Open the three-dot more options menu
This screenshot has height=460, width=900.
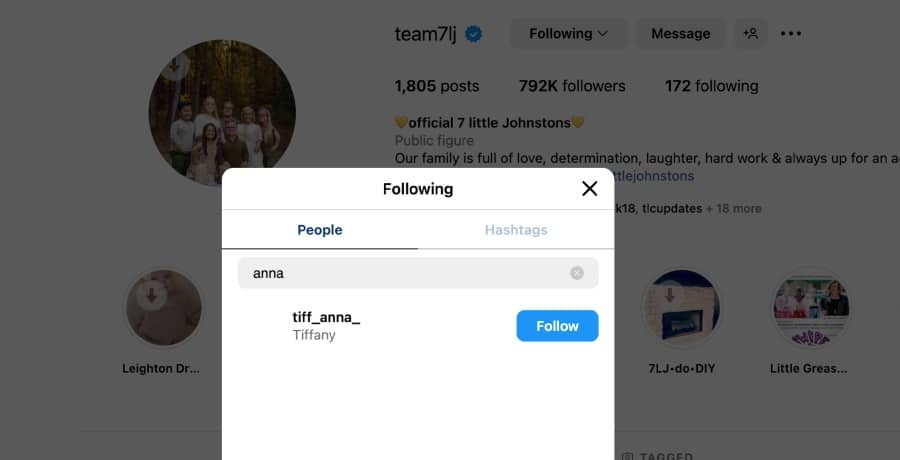click(x=791, y=34)
